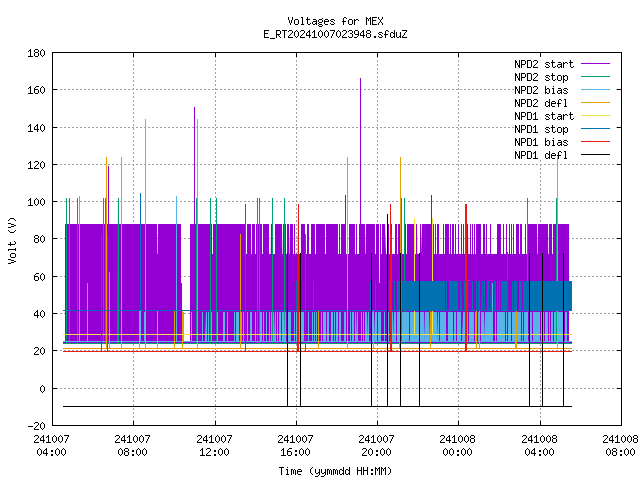Click the 'NPD1 start' legend label
640x480 pixels.
pyautogui.click(x=544, y=116)
